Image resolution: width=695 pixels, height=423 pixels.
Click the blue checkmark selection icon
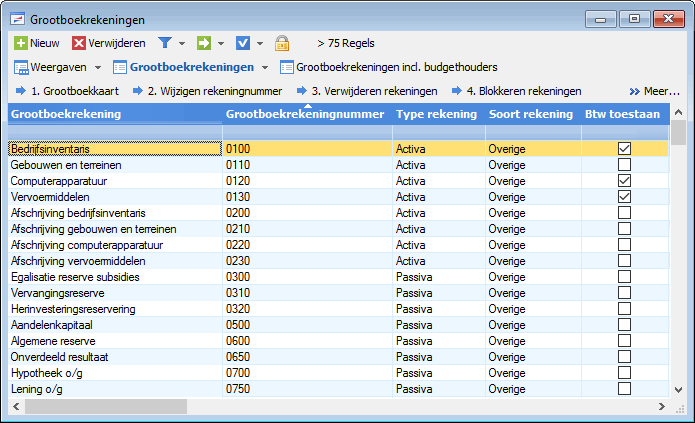(x=243, y=43)
